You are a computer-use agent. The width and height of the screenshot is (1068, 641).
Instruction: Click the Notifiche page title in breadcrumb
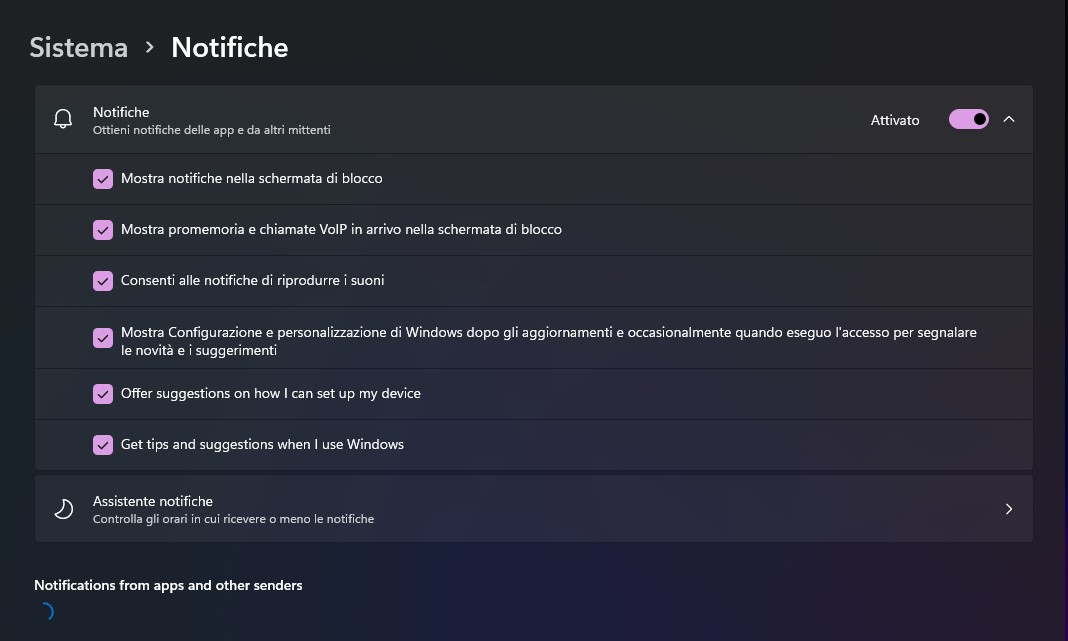tap(230, 47)
